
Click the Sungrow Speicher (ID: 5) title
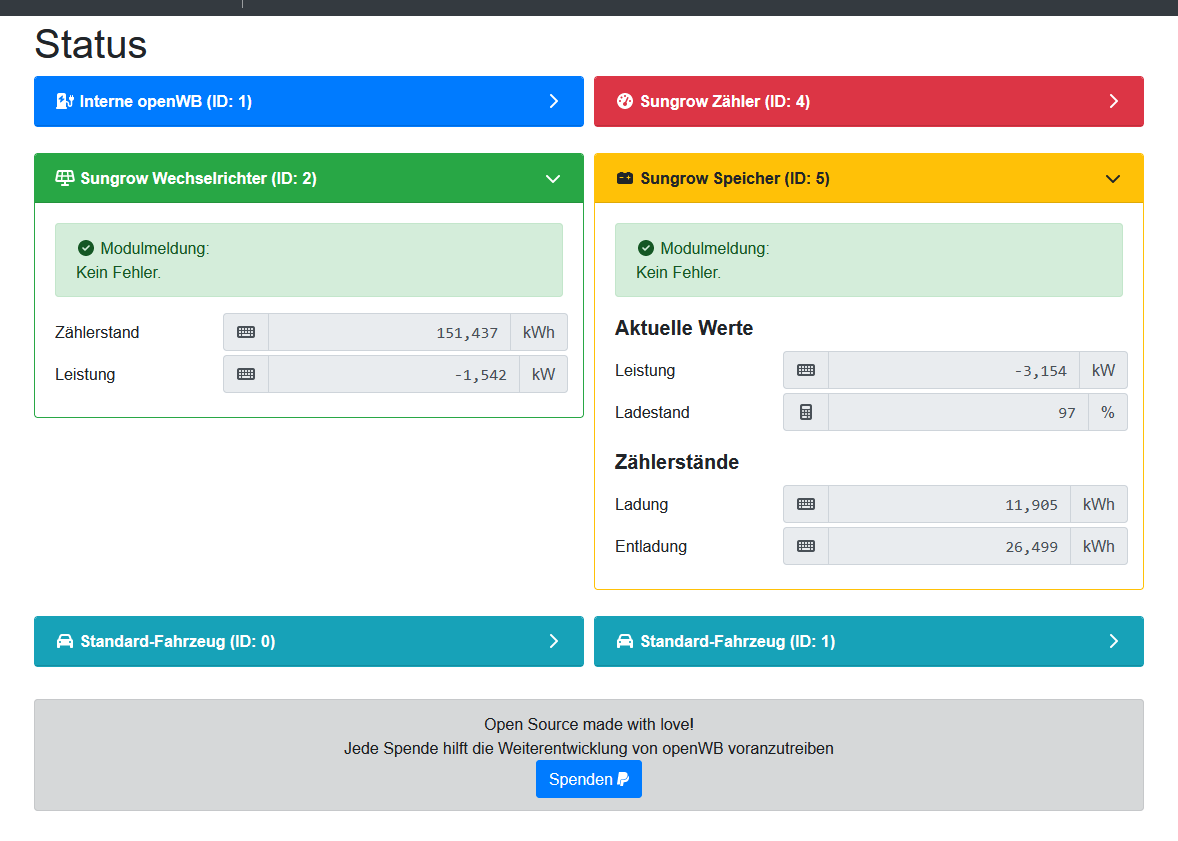tap(735, 178)
